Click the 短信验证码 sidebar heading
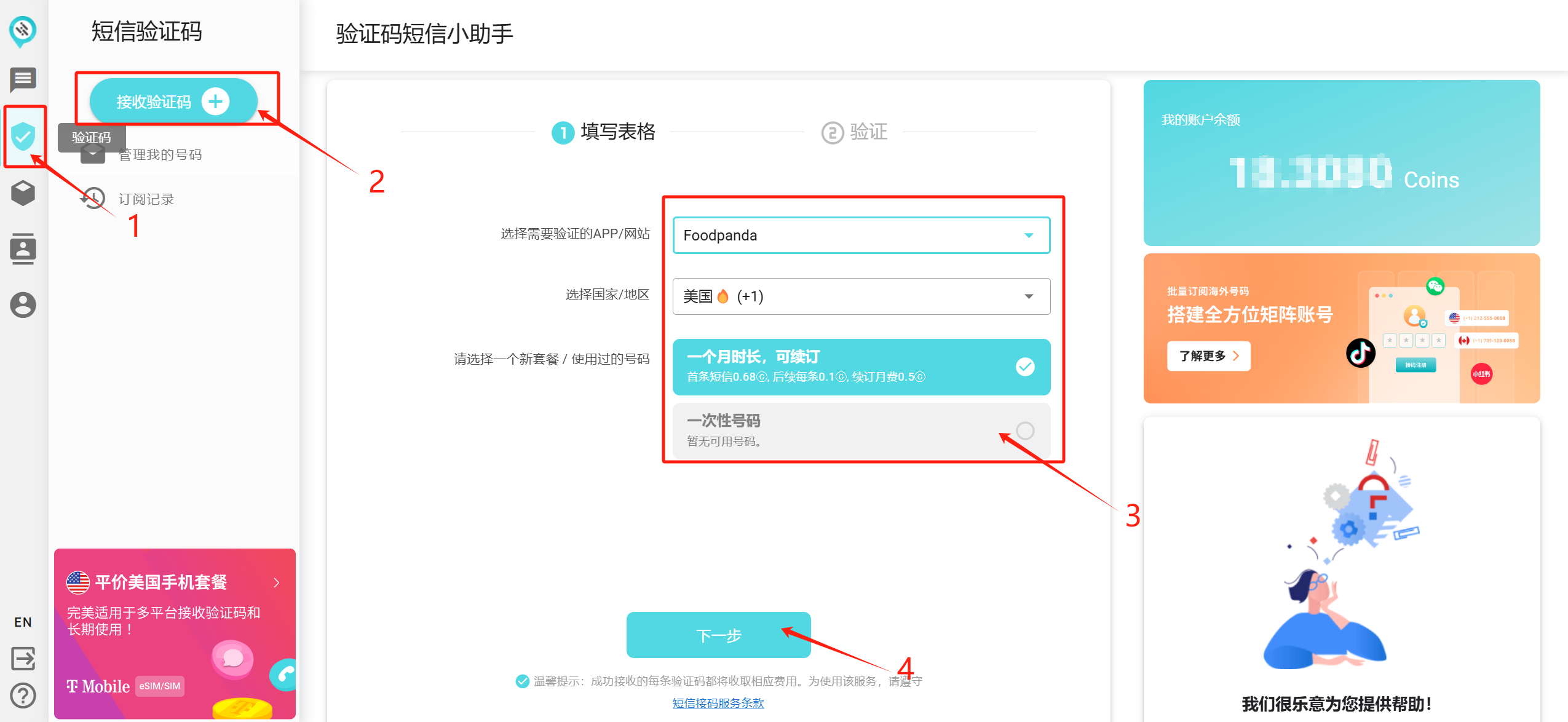Viewport: 1568px width, 722px height. (x=146, y=31)
